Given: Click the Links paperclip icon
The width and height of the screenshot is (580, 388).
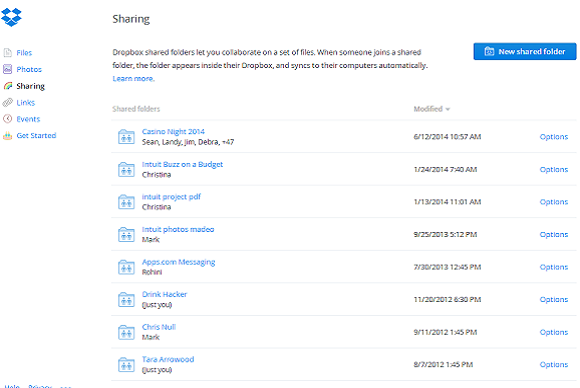Looking at the screenshot, I should [7, 102].
